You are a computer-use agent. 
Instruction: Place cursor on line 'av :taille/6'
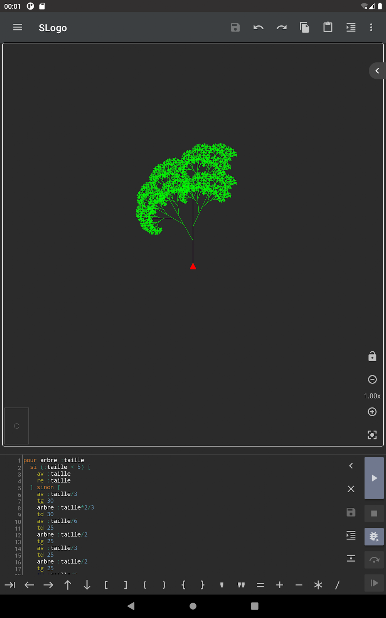click(57, 521)
